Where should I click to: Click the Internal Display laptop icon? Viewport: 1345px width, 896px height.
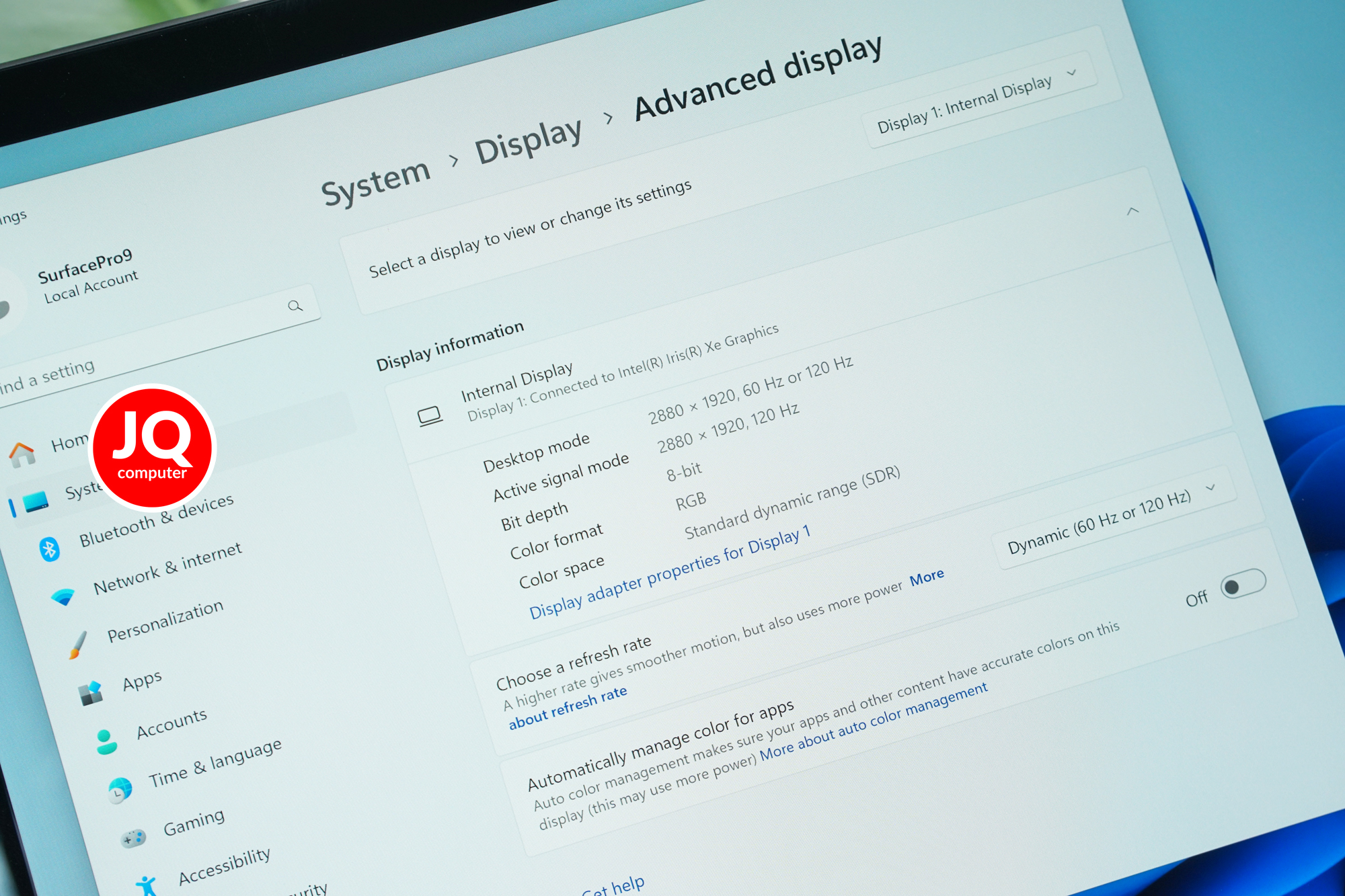click(430, 416)
